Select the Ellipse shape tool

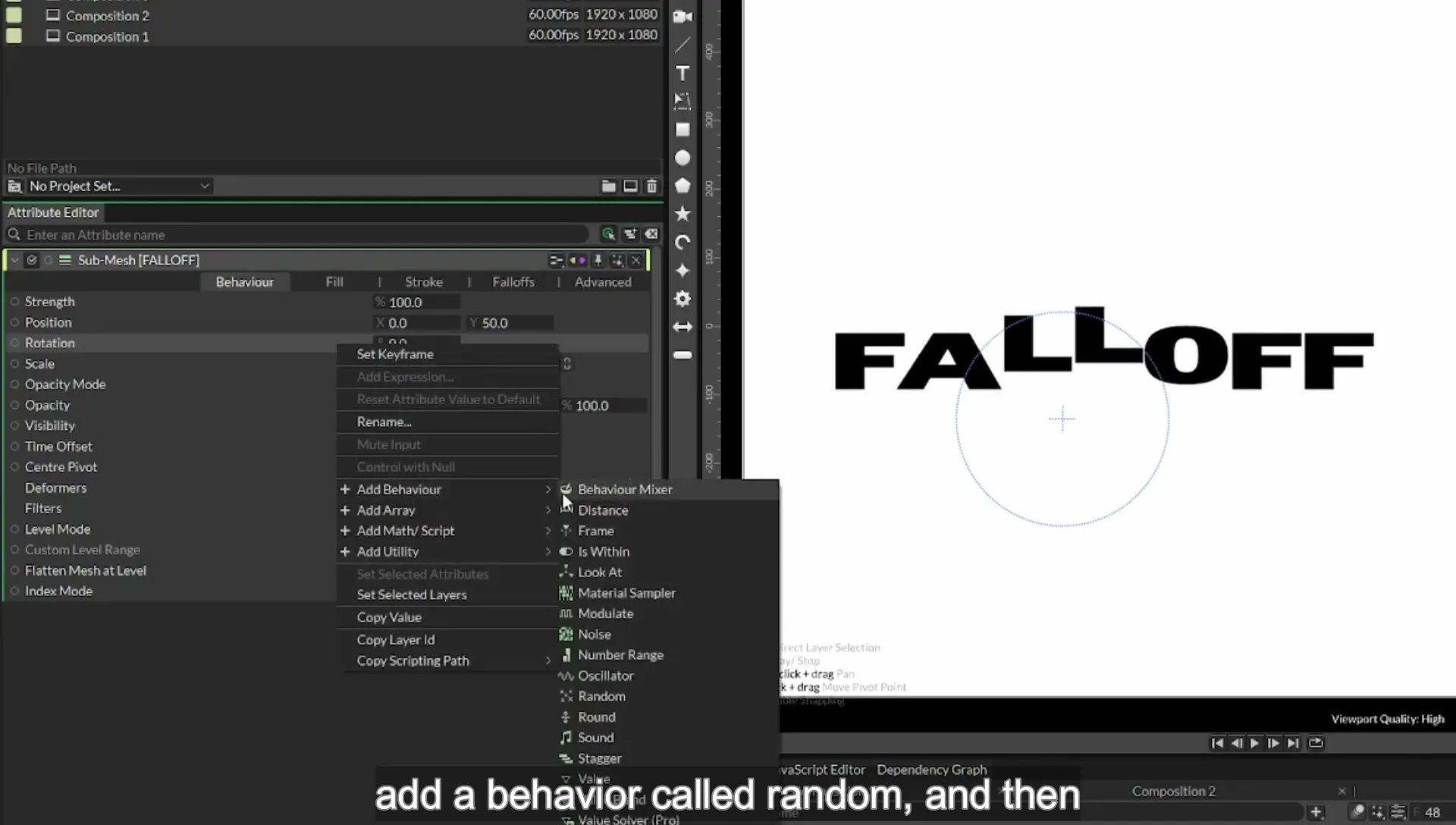tap(682, 158)
